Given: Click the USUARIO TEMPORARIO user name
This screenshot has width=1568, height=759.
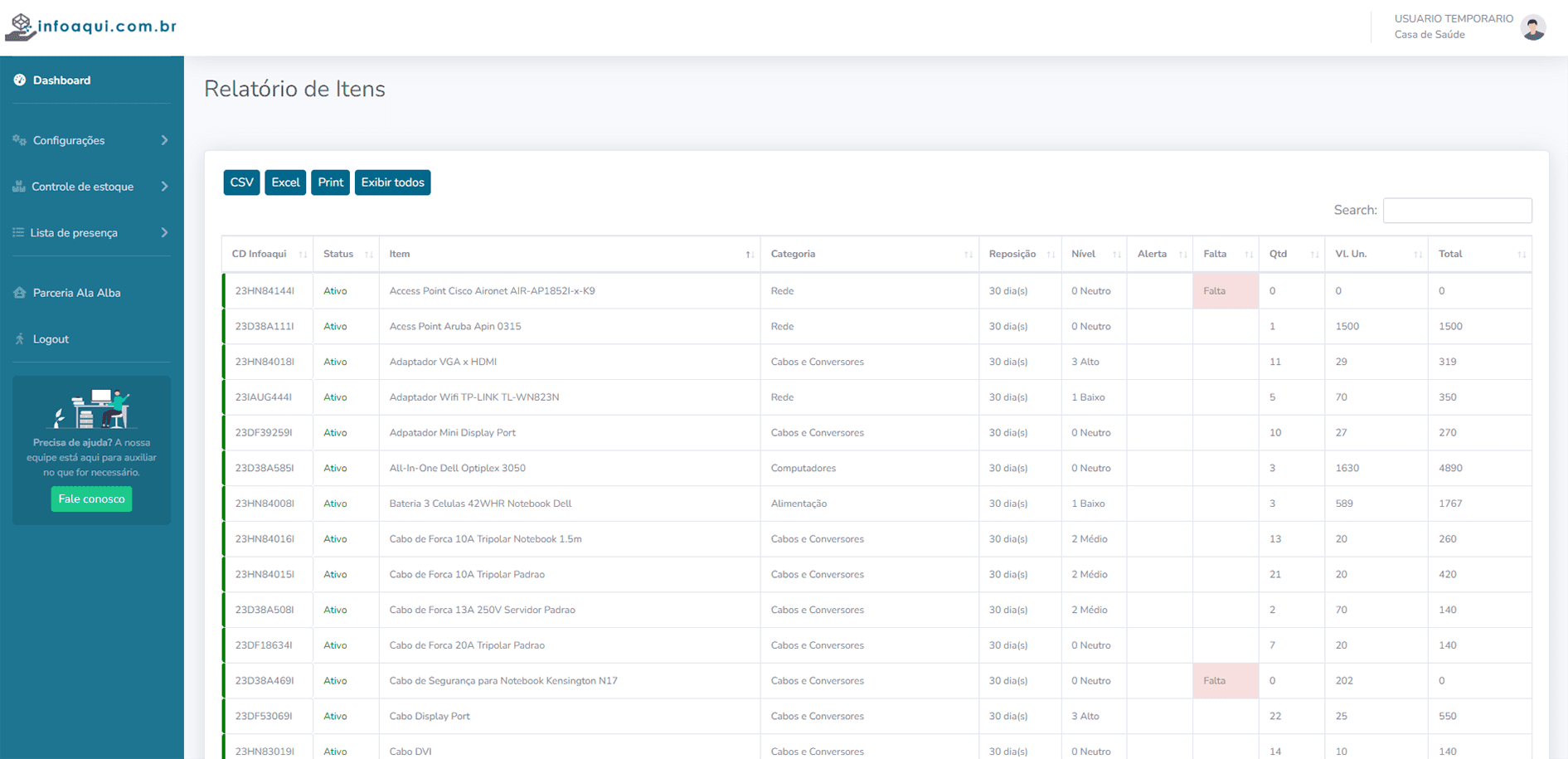Looking at the screenshot, I should pos(1454,19).
